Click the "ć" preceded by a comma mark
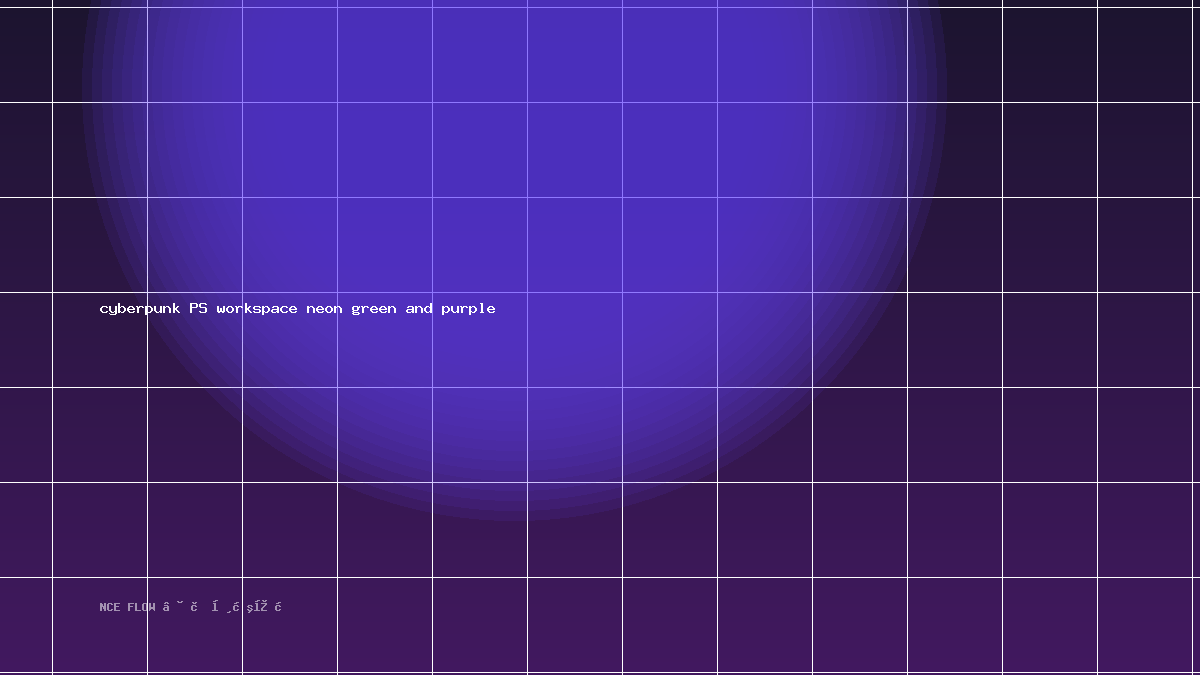The image size is (1200, 675). pyautogui.click(x=236, y=606)
